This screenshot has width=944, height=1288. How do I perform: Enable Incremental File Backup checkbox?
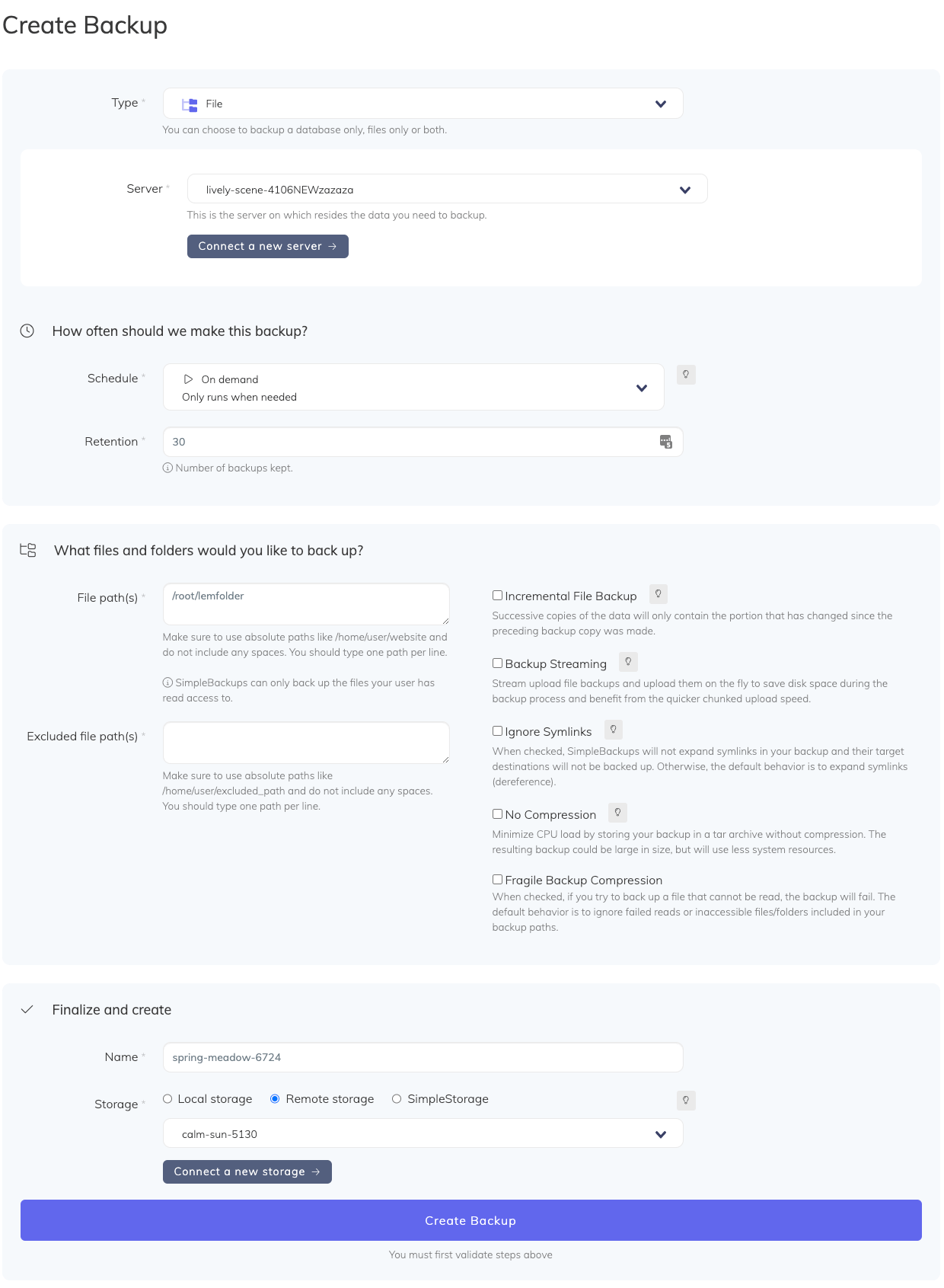coord(497,596)
